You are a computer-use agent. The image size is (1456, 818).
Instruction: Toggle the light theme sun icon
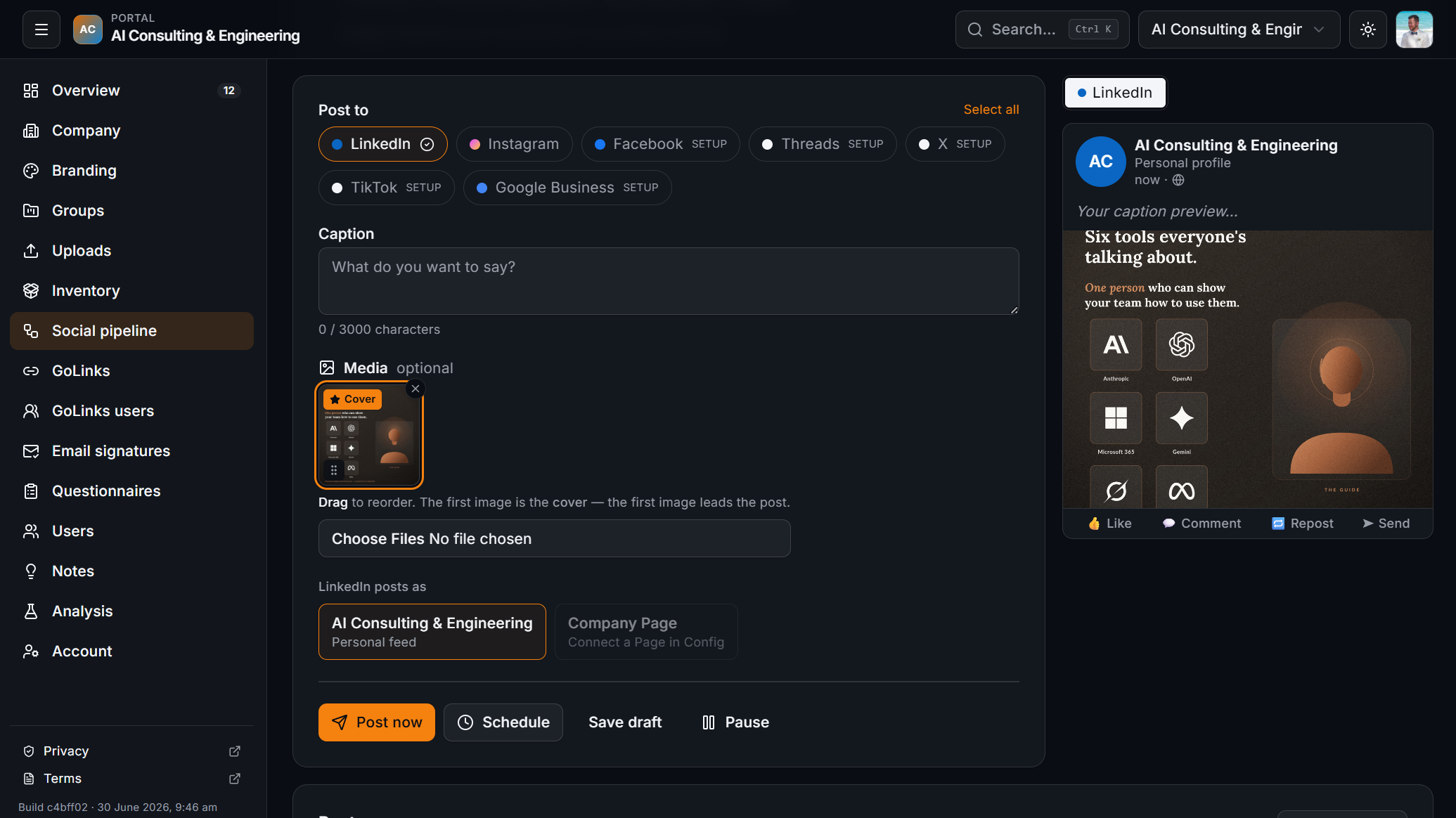point(1367,30)
